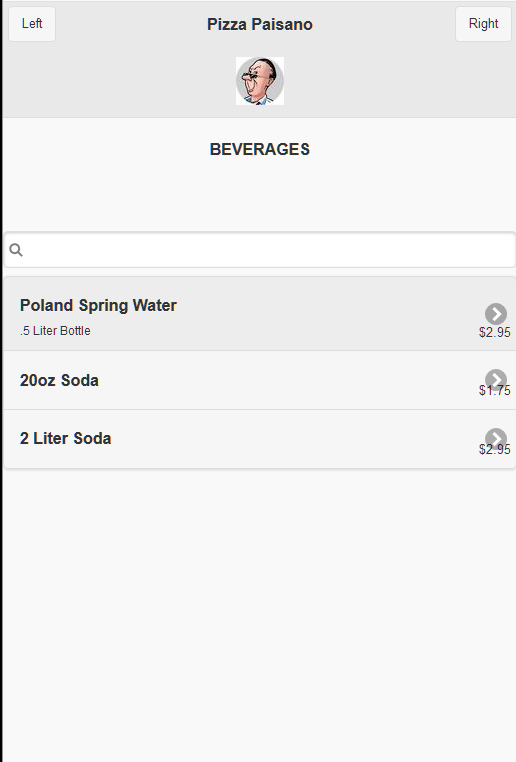The height and width of the screenshot is (762, 516).
Task: Click the .5 Liter Bottle description
Action: click(x=55, y=330)
